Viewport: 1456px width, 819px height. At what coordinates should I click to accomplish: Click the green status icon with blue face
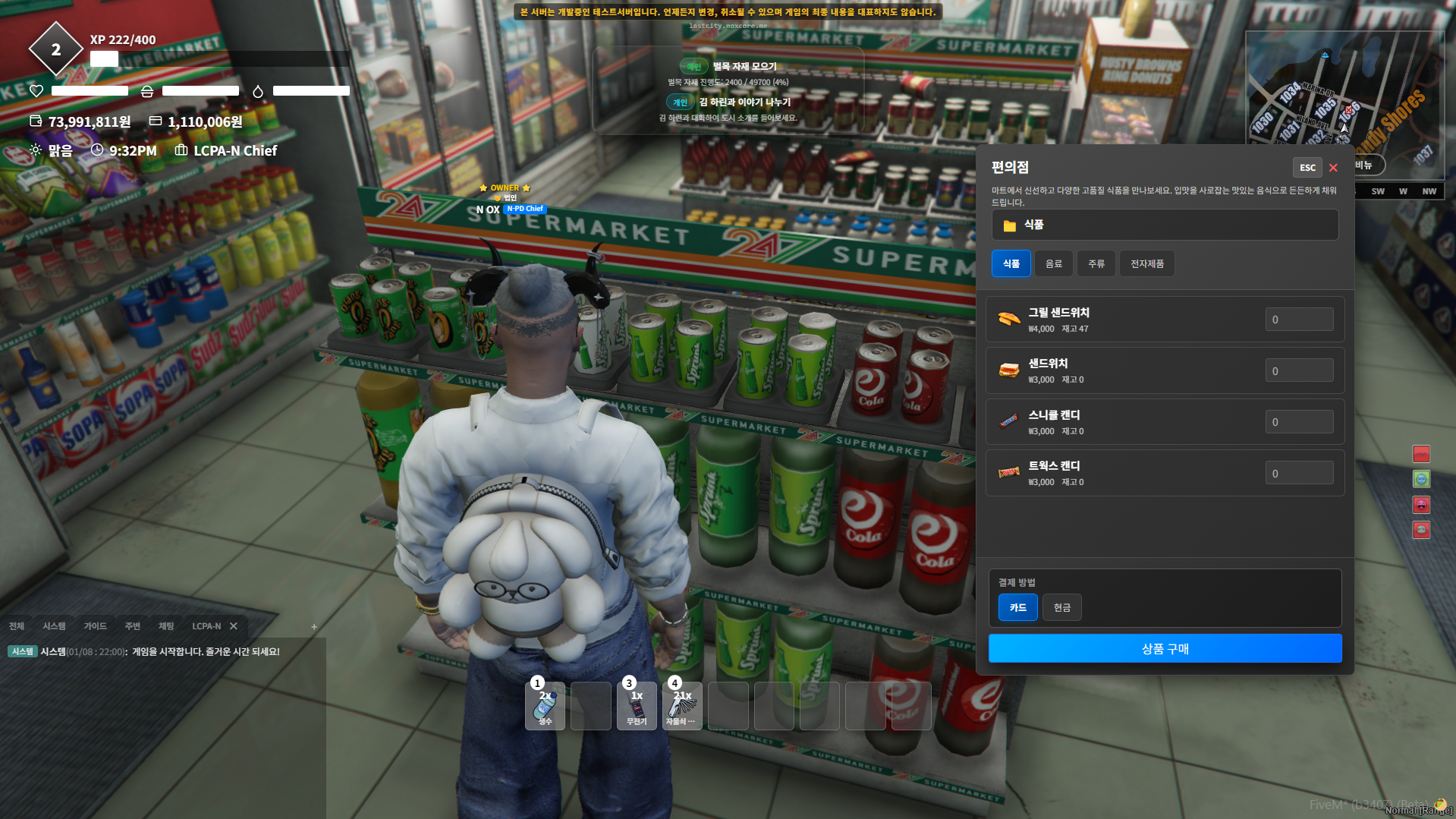click(1420, 479)
